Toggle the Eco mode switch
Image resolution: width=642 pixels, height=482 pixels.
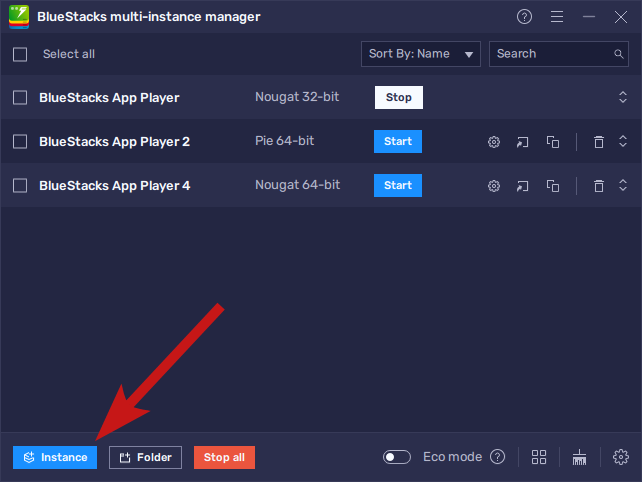[x=397, y=457]
